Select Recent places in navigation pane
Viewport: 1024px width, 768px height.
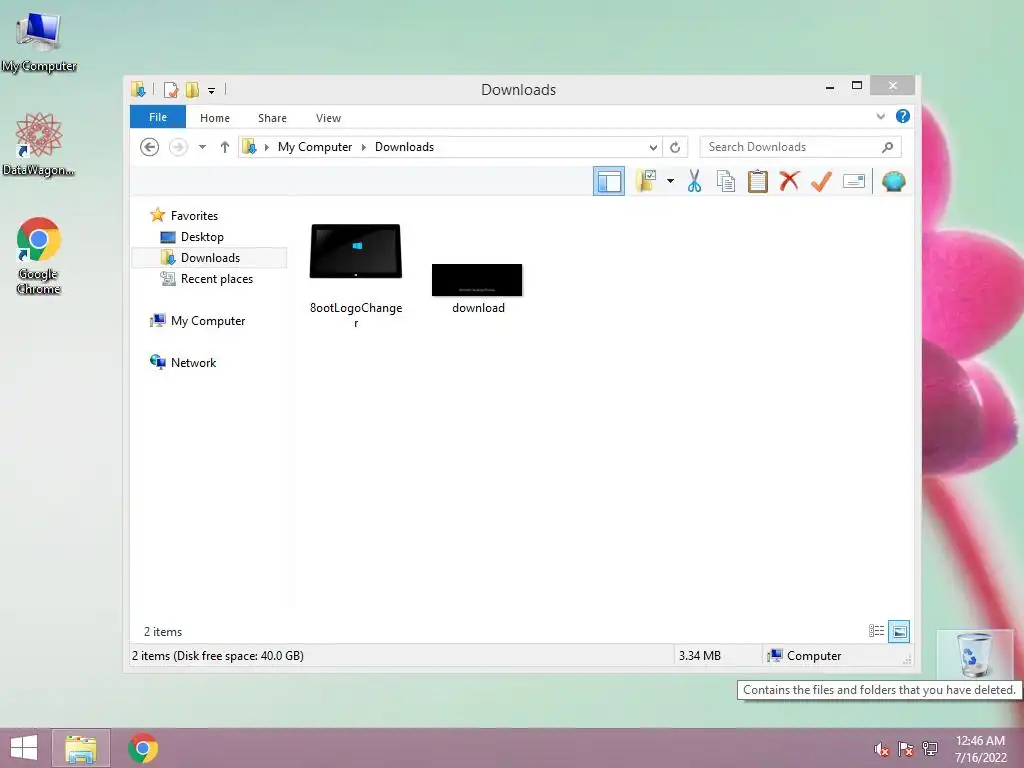[x=216, y=279]
